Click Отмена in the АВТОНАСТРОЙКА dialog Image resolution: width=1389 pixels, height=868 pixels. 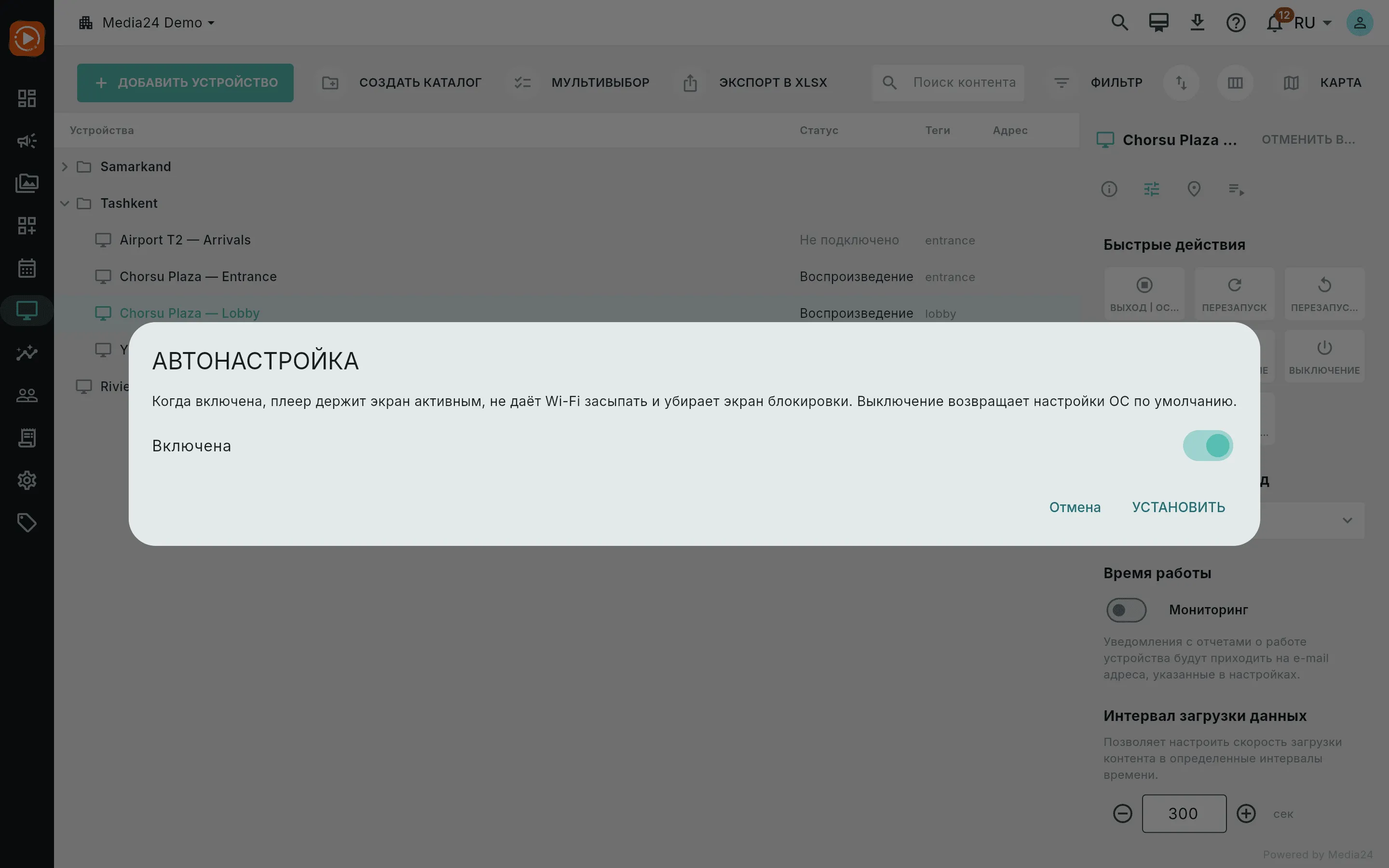pos(1075,507)
